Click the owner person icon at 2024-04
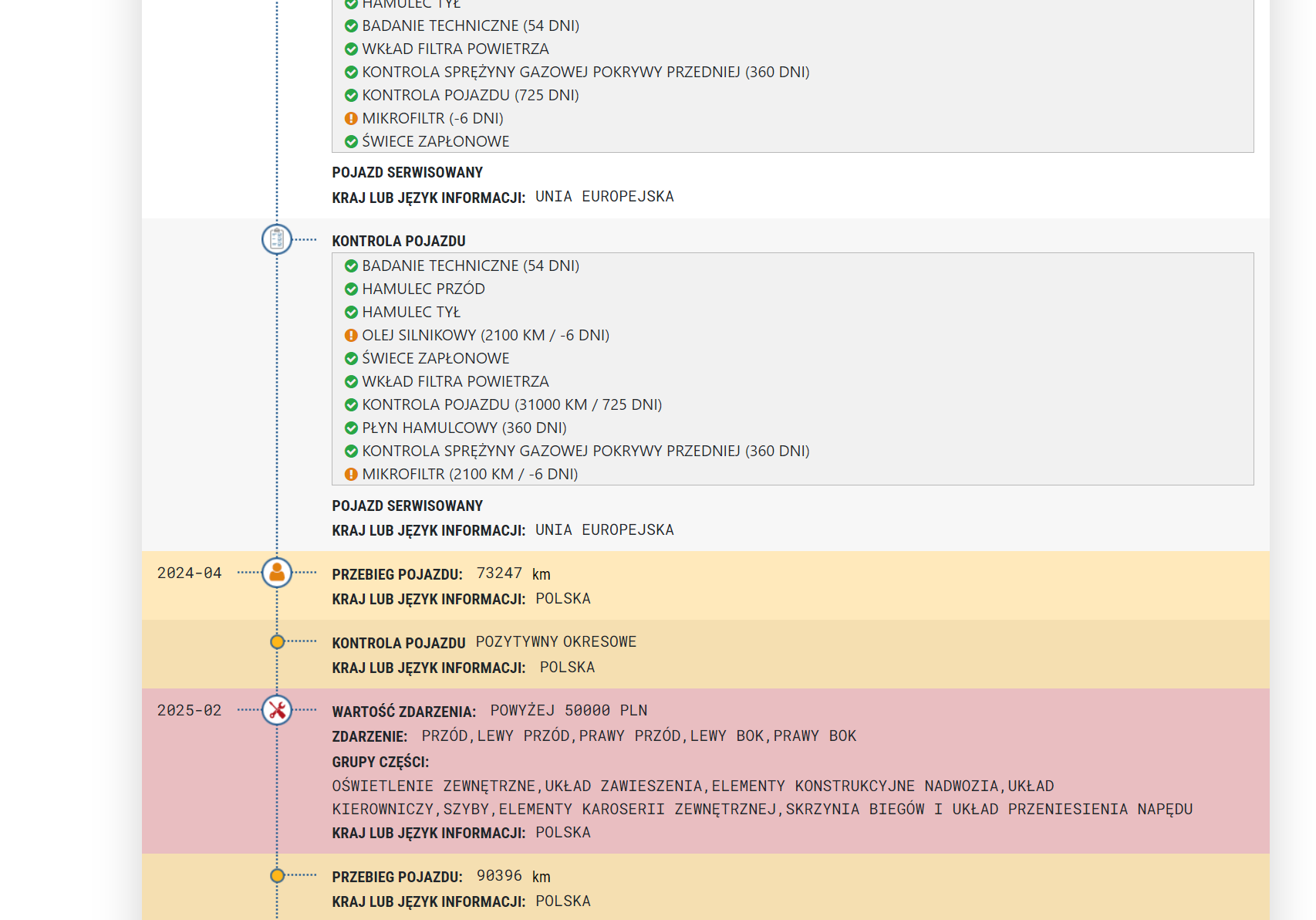The image size is (1316, 920). click(x=277, y=573)
